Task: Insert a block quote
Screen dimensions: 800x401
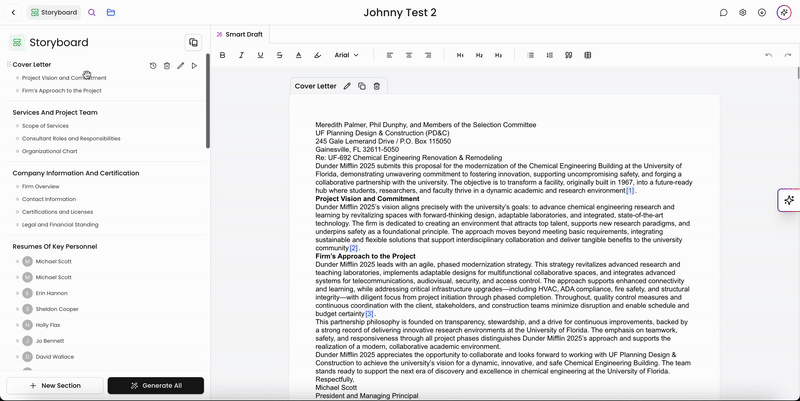Action: (x=568, y=55)
